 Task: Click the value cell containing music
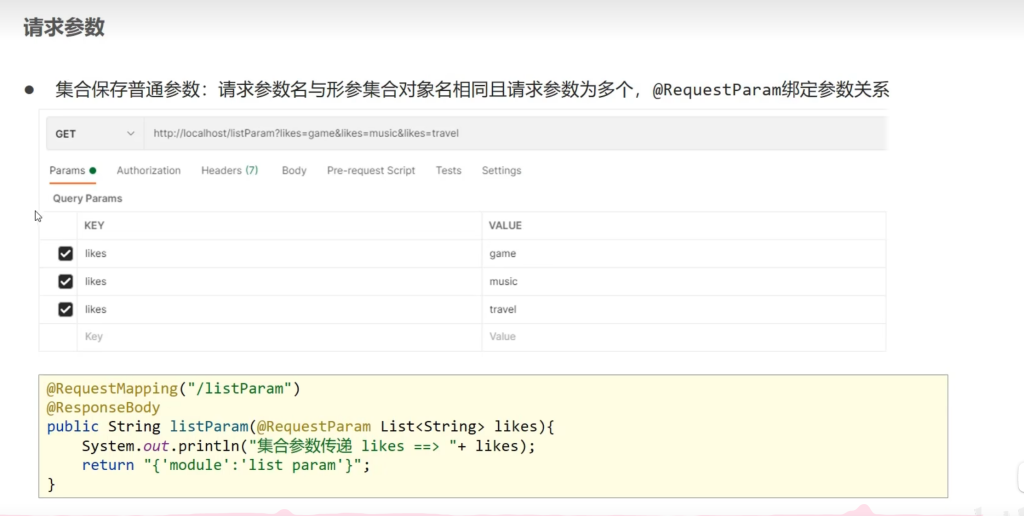[x=503, y=282]
